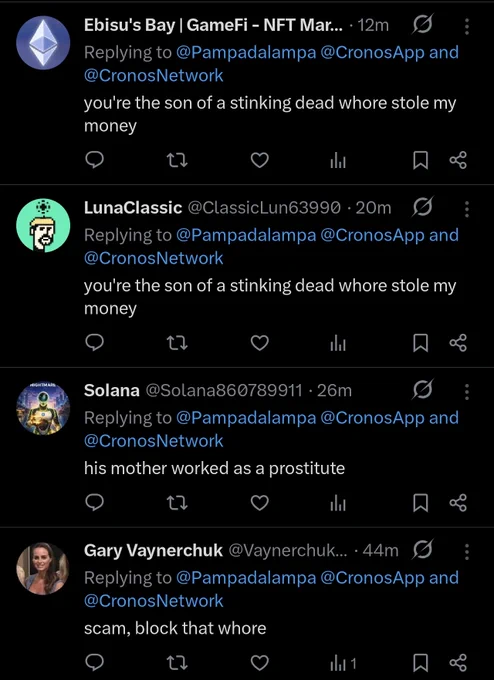Screen dimensions: 494x680
Task: Open LunaClassic profile name
Action: pyautogui.click(x=133, y=208)
